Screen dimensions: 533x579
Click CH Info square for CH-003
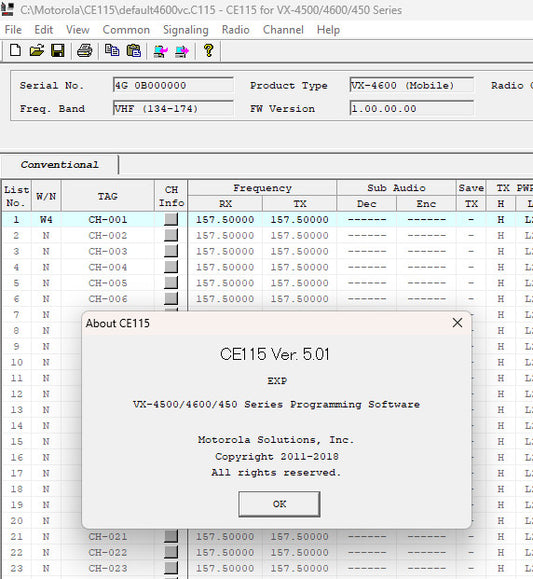[171, 251]
